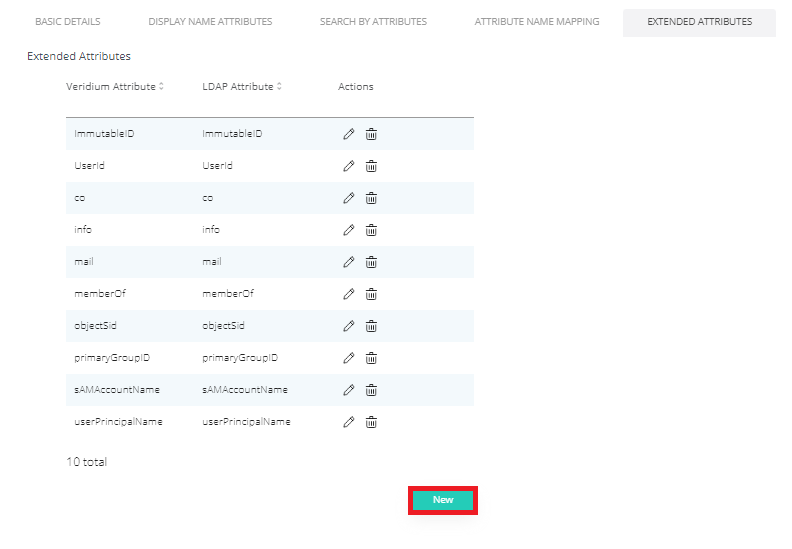792x549 pixels.
Task: Edit the co attribute mapping
Action: coord(349,198)
